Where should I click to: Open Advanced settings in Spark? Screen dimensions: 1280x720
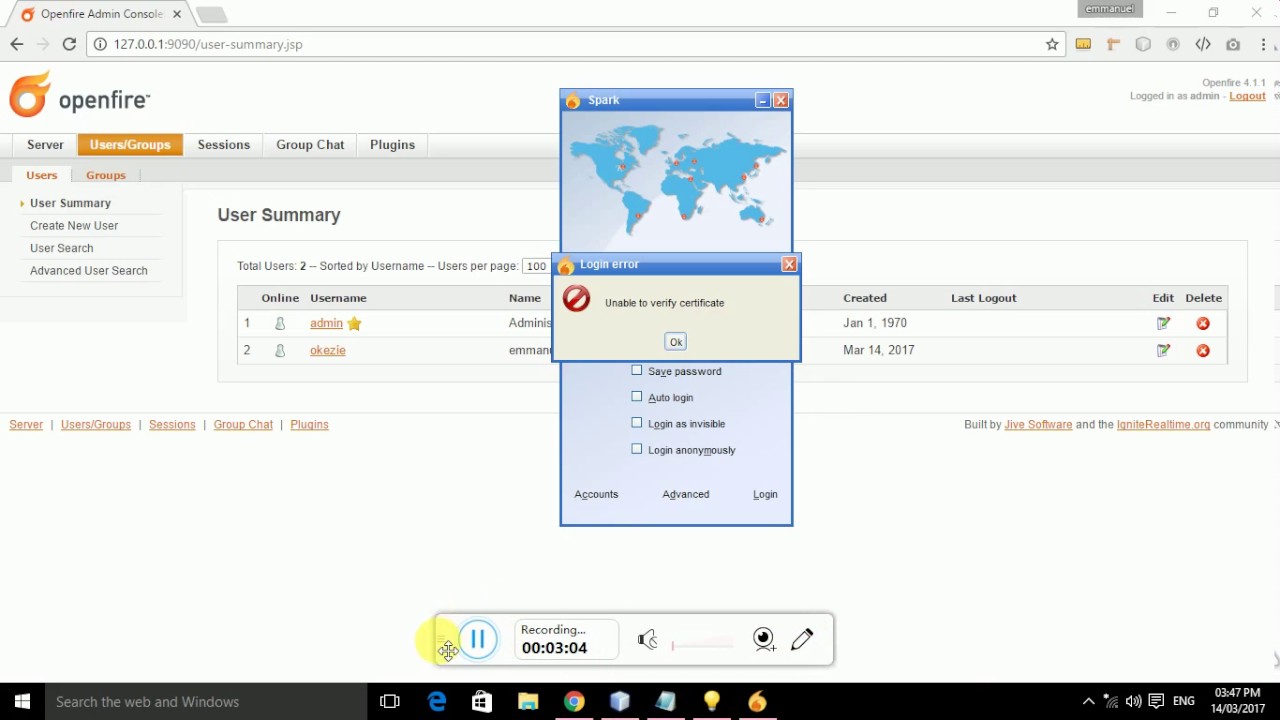(x=686, y=494)
